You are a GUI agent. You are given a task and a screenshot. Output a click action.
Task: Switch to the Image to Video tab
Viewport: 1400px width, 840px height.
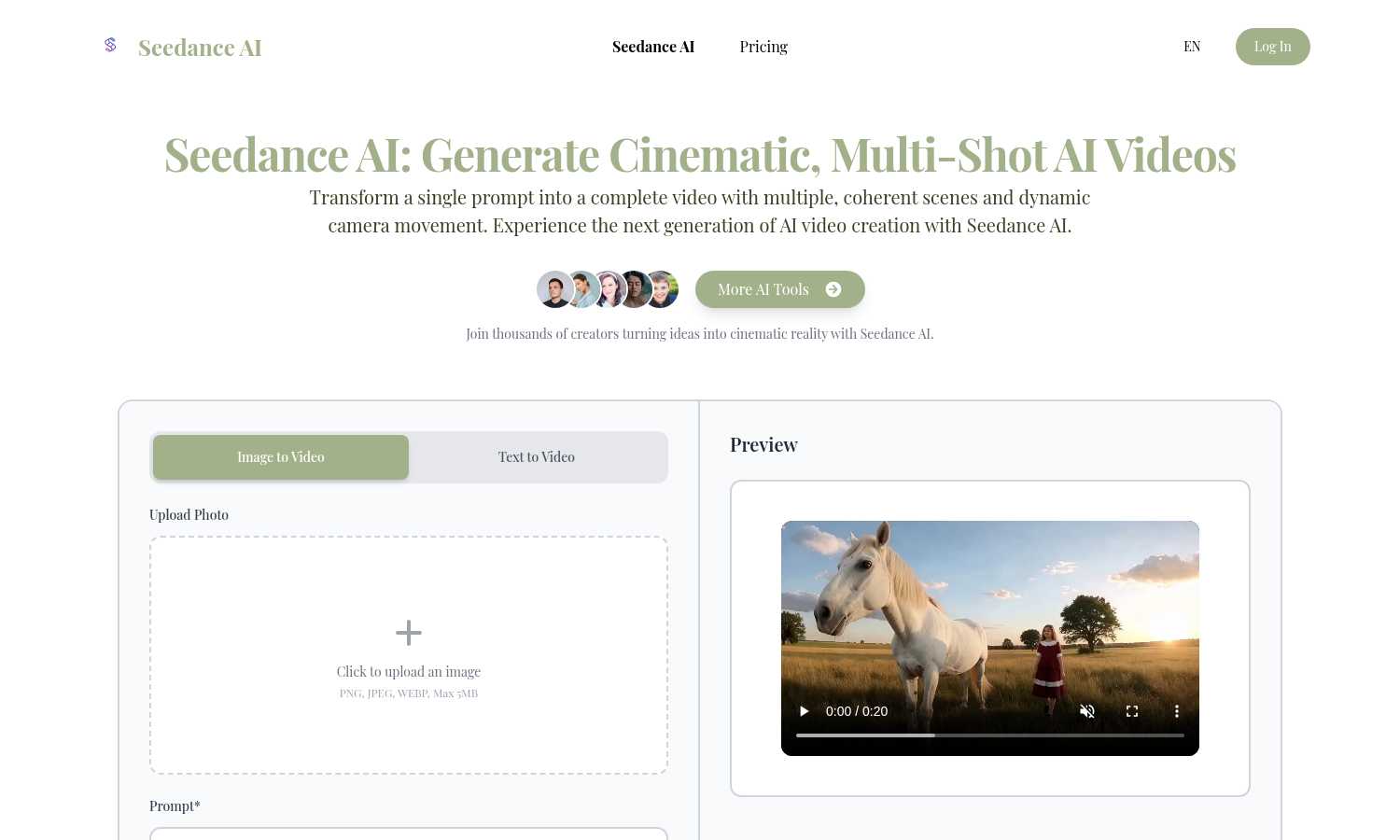click(281, 457)
